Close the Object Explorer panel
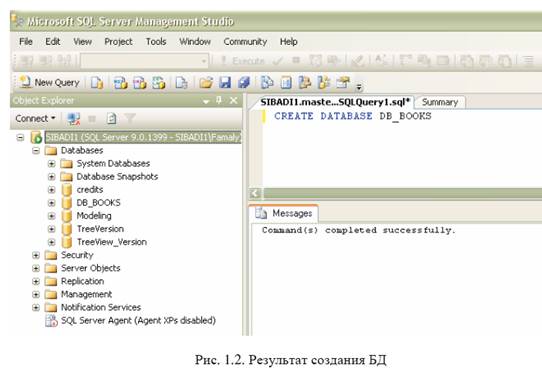 coord(234,100)
